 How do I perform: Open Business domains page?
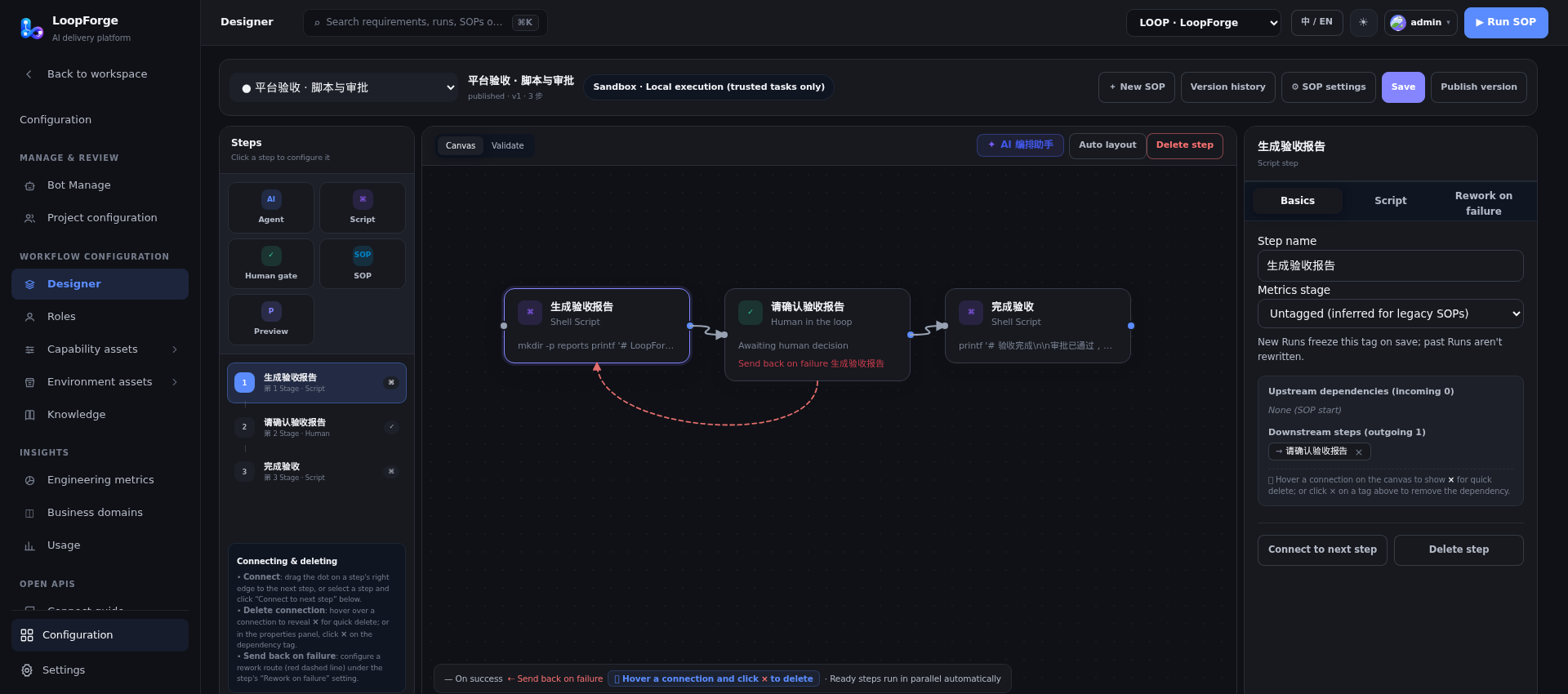point(100,513)
